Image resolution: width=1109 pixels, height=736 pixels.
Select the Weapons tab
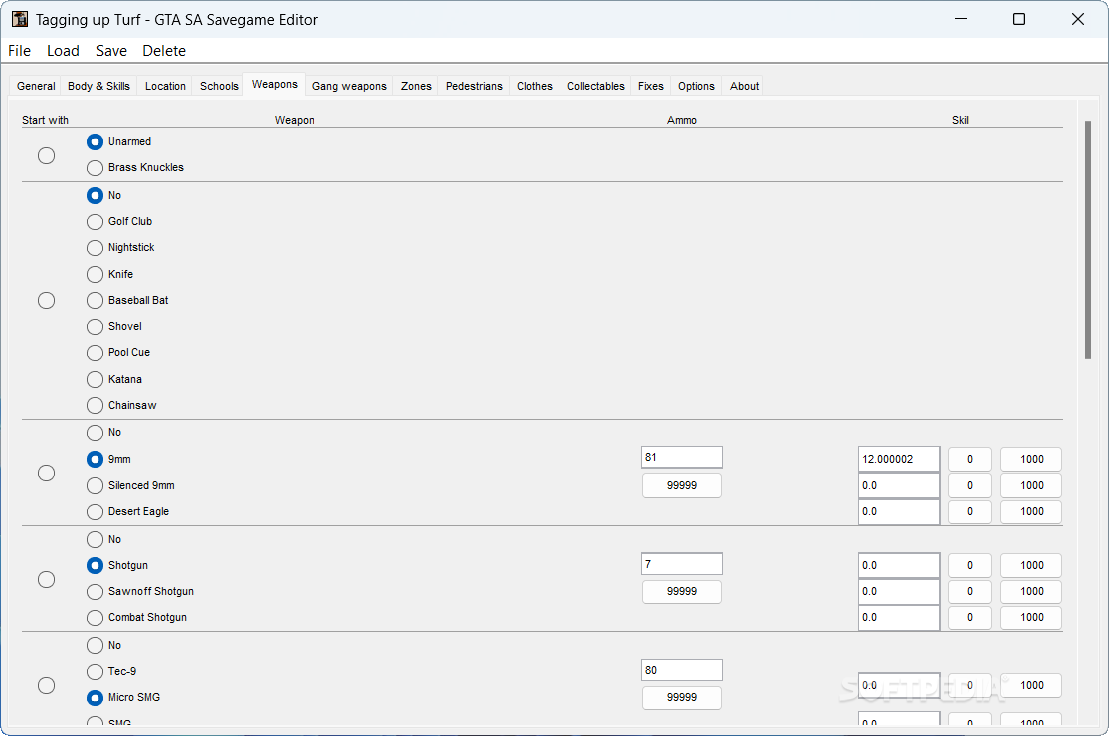point(274,84)
